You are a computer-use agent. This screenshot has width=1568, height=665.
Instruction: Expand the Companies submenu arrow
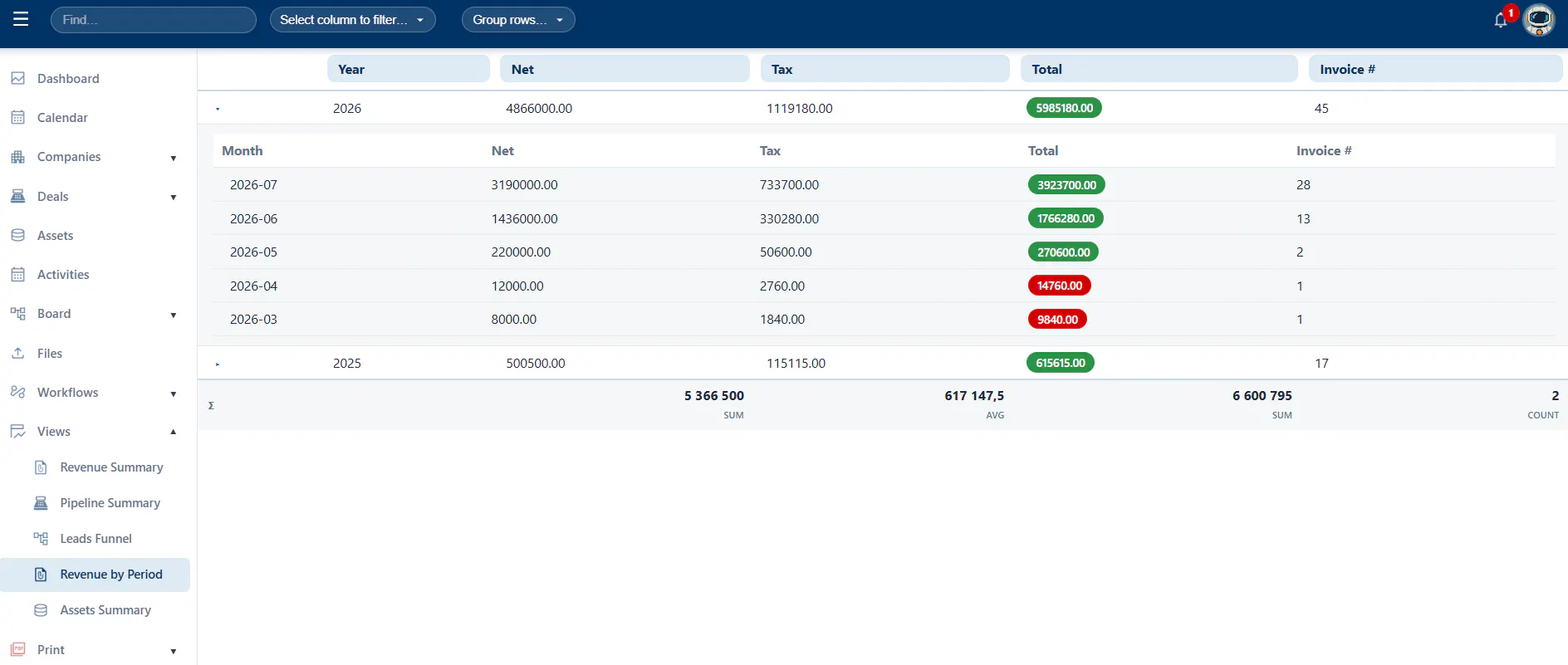pyautogui.click(x=174, y=158)
